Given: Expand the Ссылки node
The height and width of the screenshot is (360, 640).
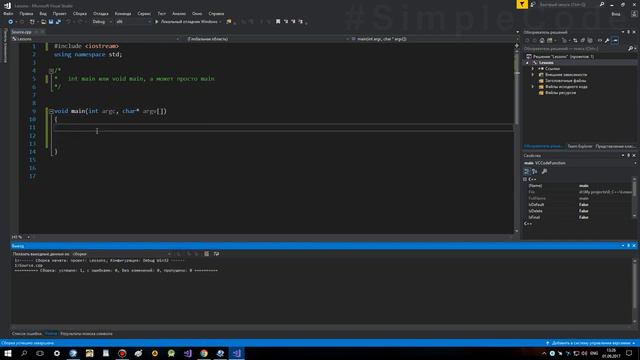Looking at the screenshot, I should pos(533,69).
